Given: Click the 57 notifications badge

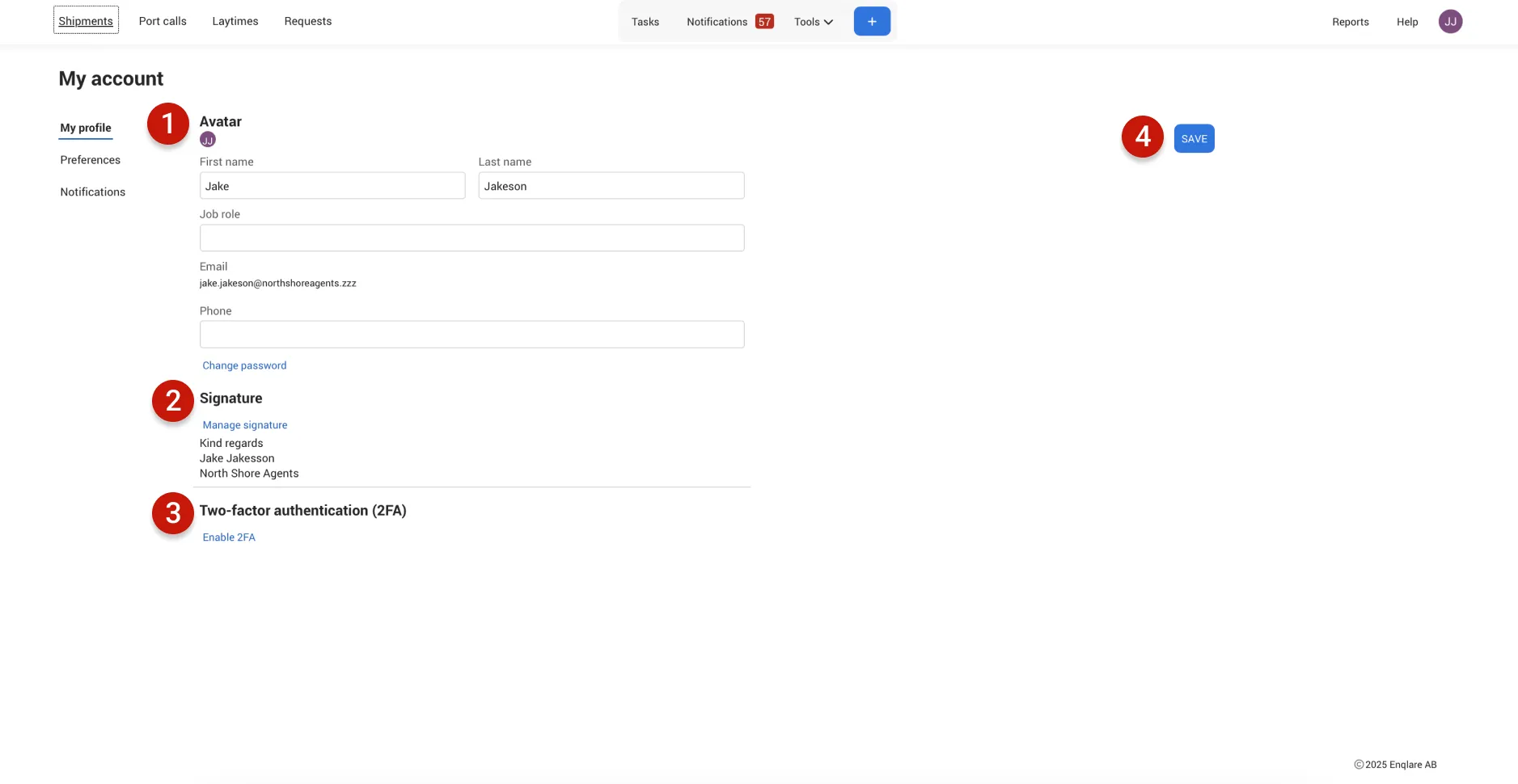Looking at the screenshot, I should tap(764, 22).
